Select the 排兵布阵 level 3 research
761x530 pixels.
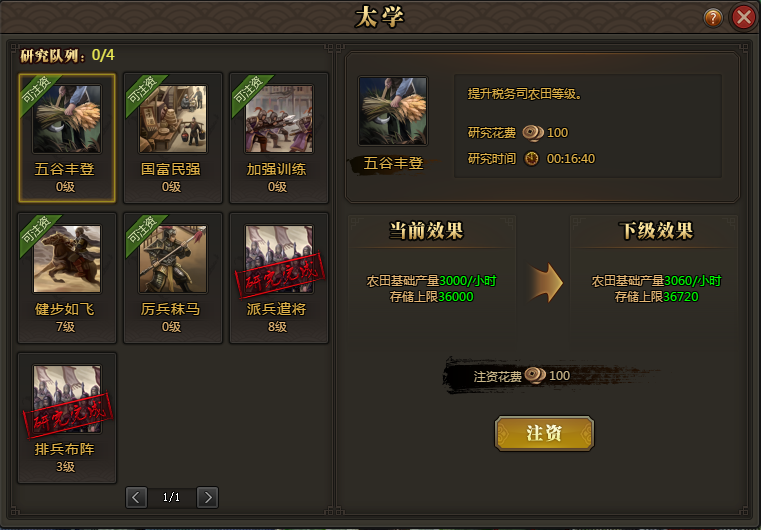(67, 418)
